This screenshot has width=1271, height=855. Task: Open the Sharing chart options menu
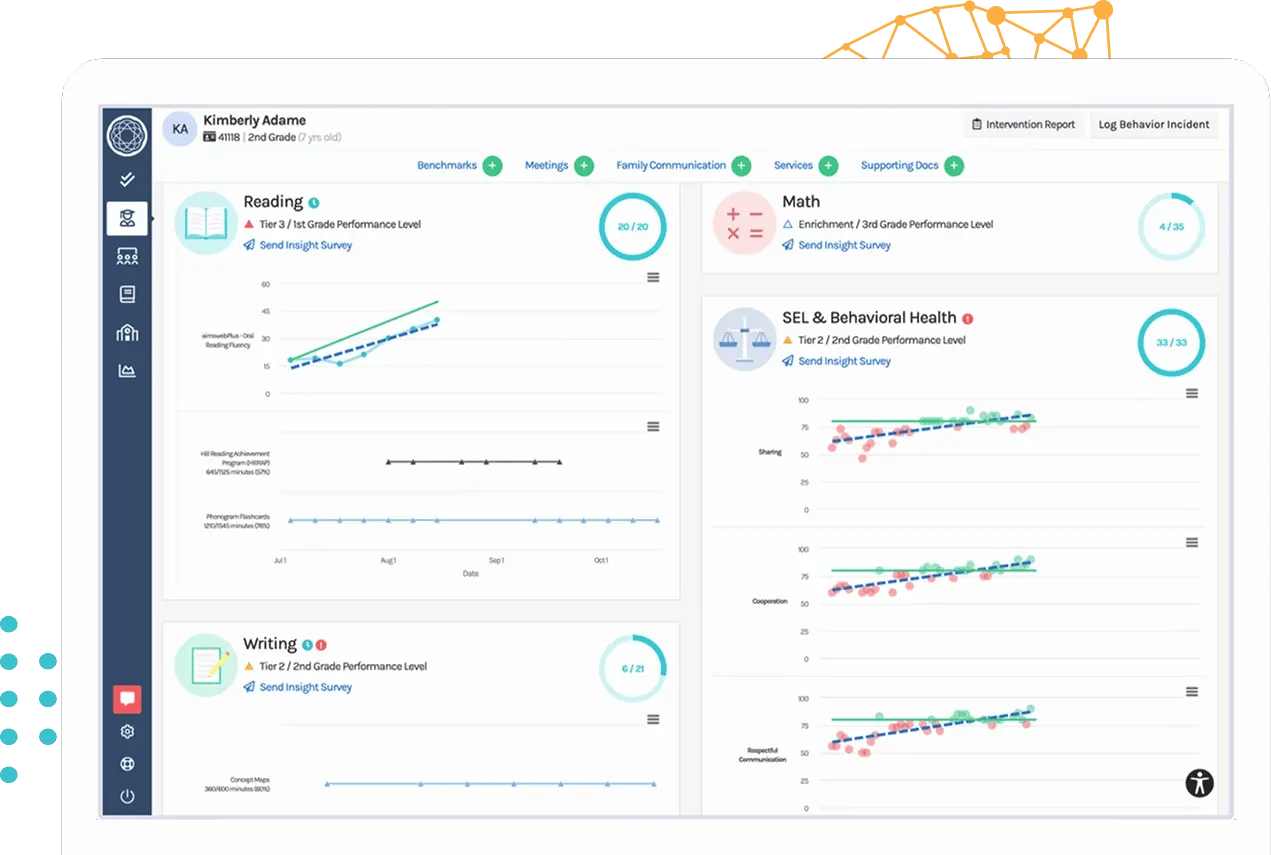1191,393
